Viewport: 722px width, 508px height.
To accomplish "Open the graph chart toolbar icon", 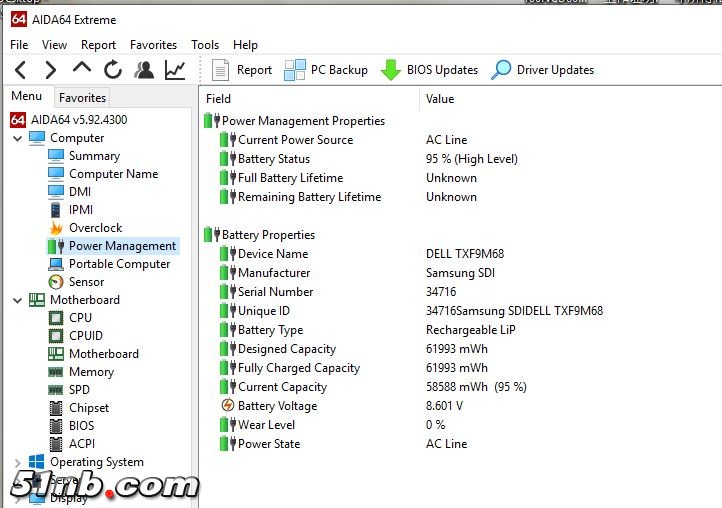I will (175, 70).
